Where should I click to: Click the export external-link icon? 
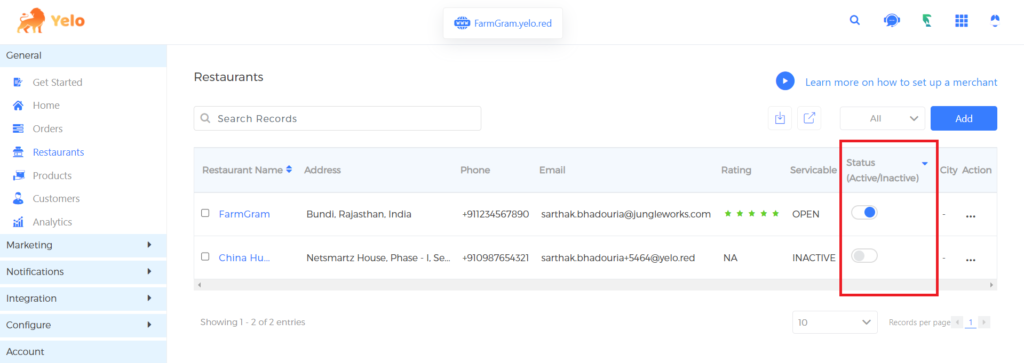(809, 118)
